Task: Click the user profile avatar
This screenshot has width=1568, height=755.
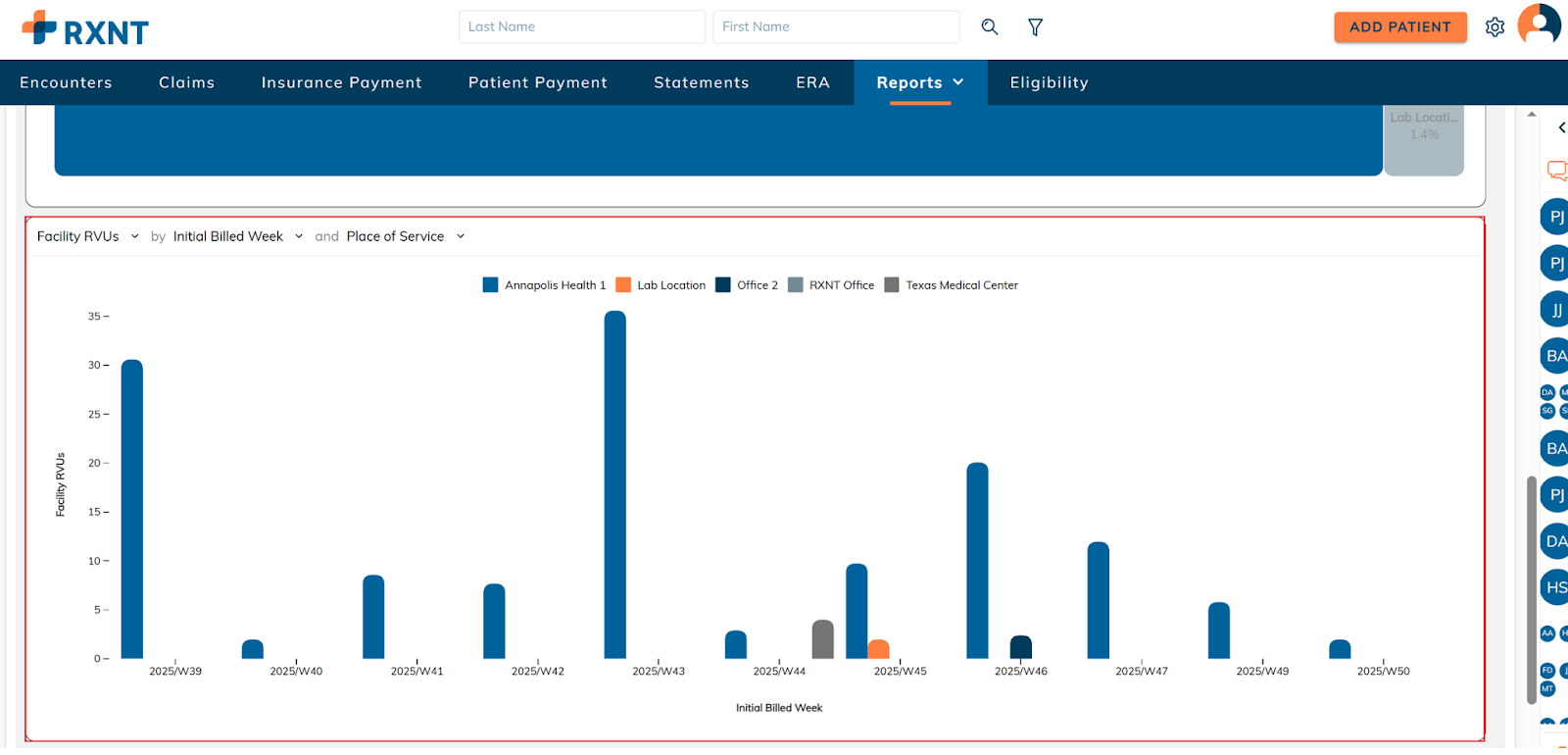Action: tap(1539, 25)
